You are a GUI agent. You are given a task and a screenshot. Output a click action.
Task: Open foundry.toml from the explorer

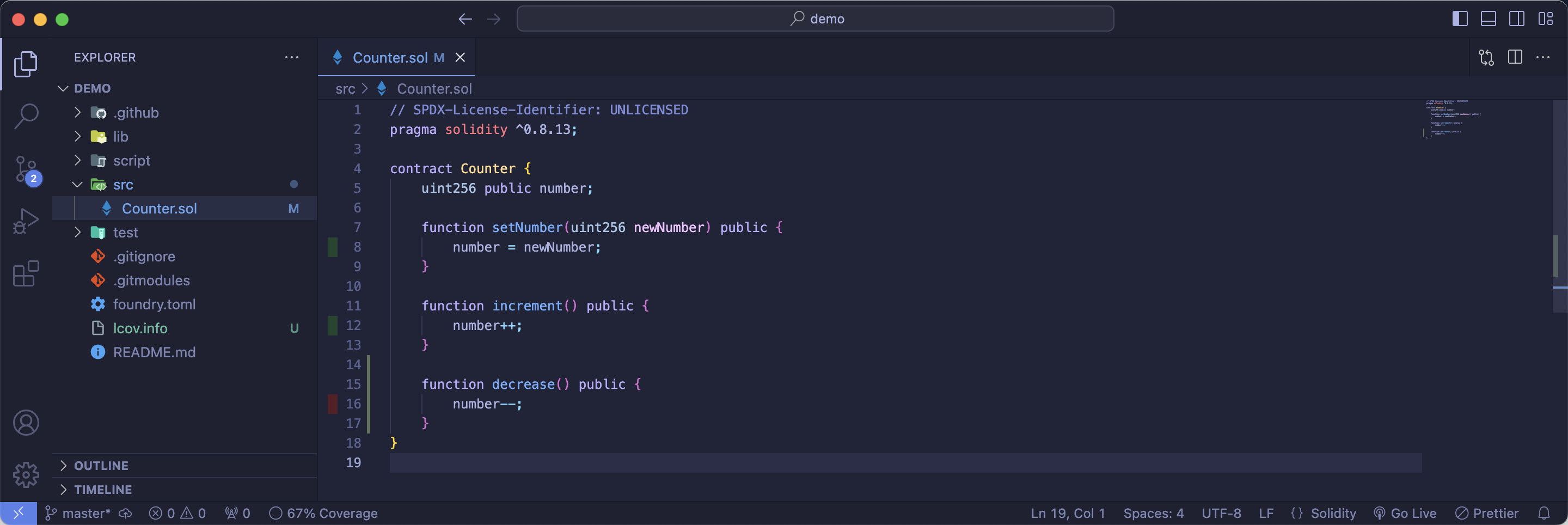tap(154, 304)
